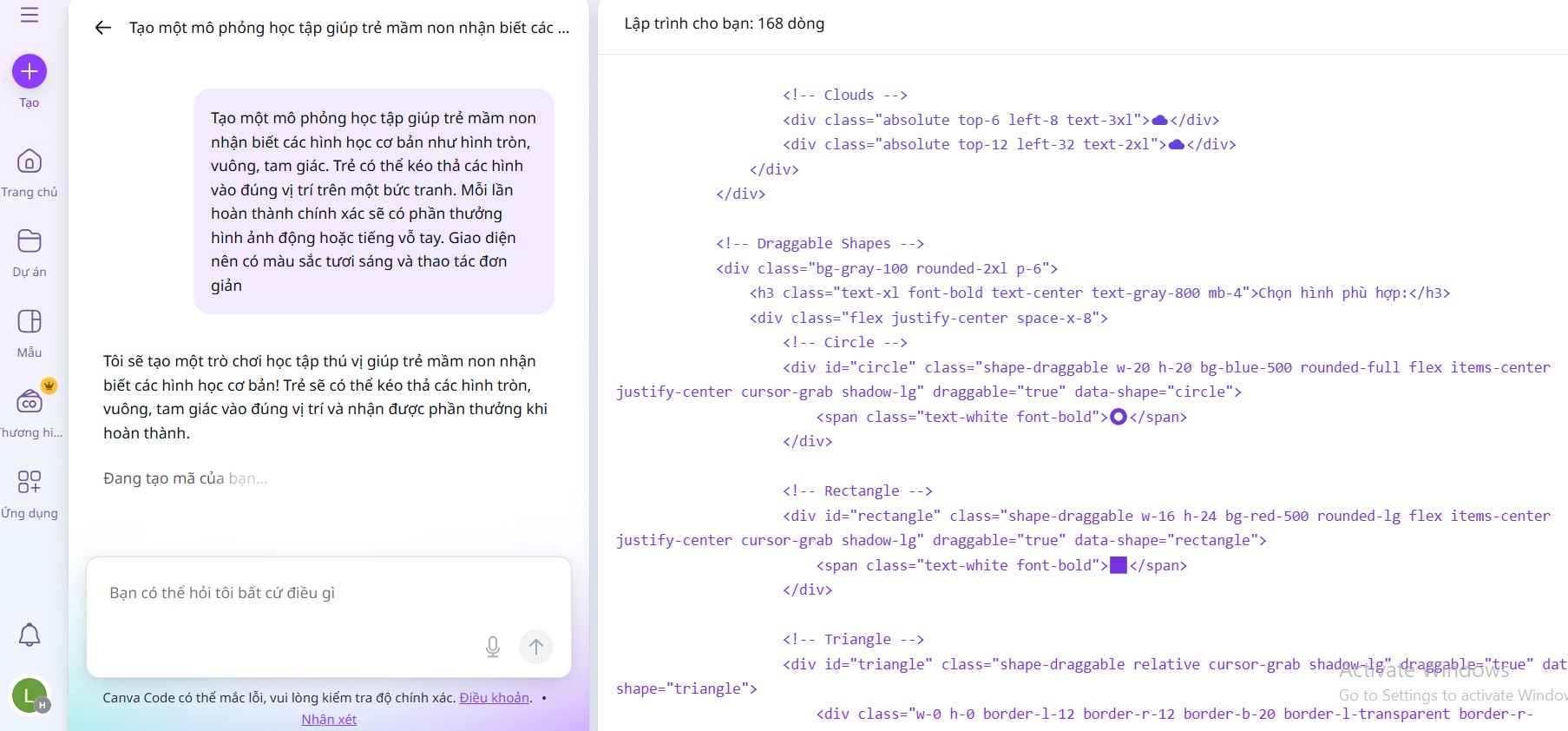Open the account avatar profile menu
Image resolution: width=1568 pixels, height=731 pixels.
30,695
